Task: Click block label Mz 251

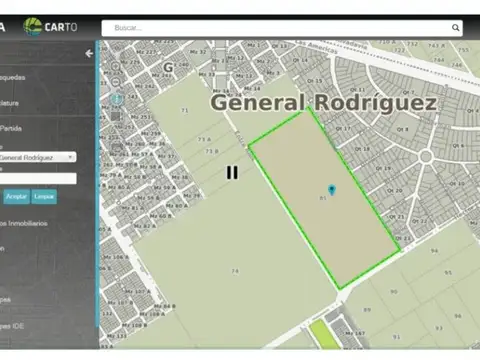Action: point(141,117)
